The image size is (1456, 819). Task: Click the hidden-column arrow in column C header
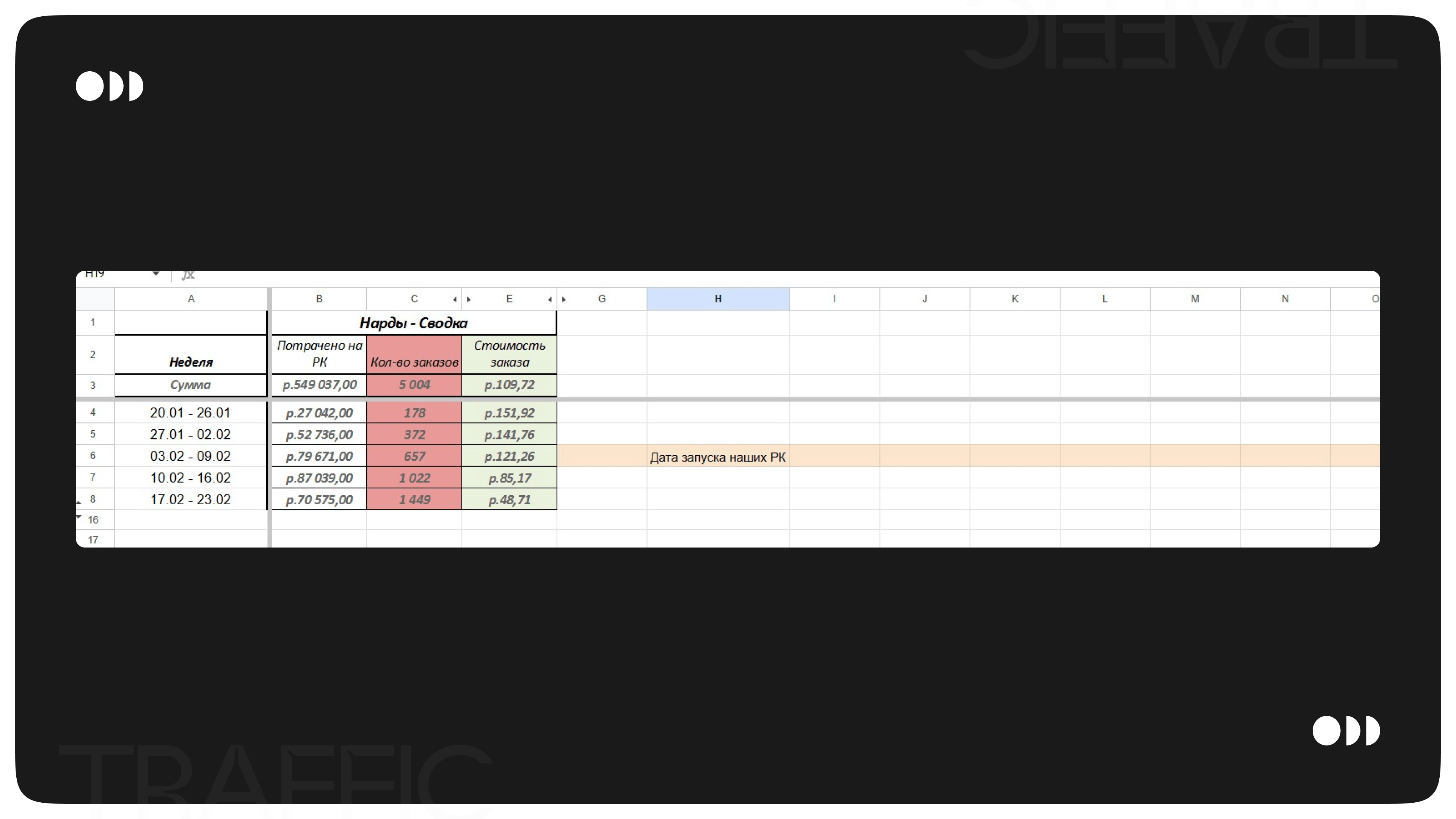pyautogui.click(x=455, y=300)
